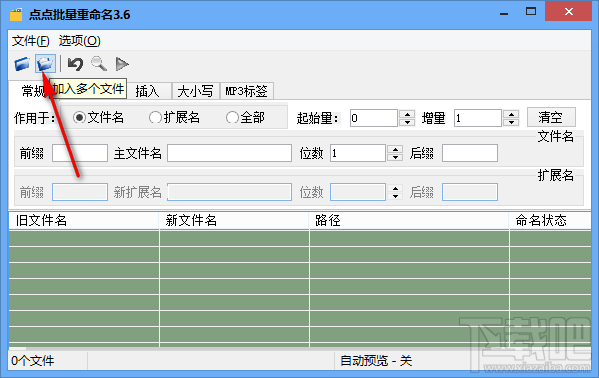The image size is (599, 378).
Task: Minimize the 点点批量重命名 window
Action: click(504, 14)
